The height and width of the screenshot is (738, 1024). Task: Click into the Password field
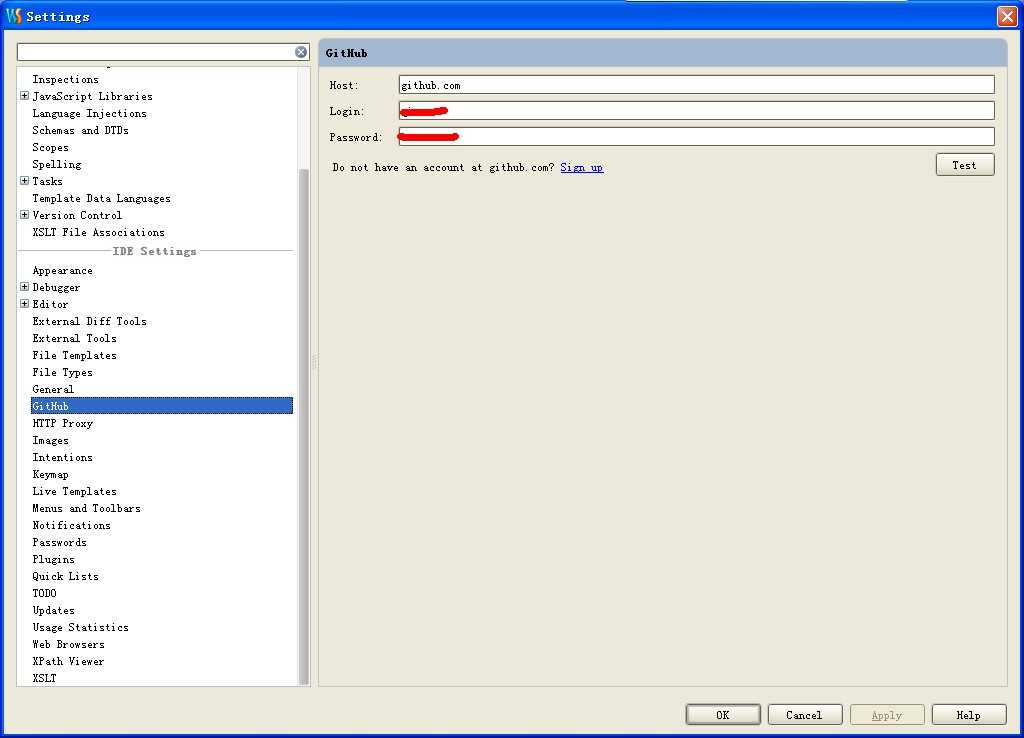[696, 137]
